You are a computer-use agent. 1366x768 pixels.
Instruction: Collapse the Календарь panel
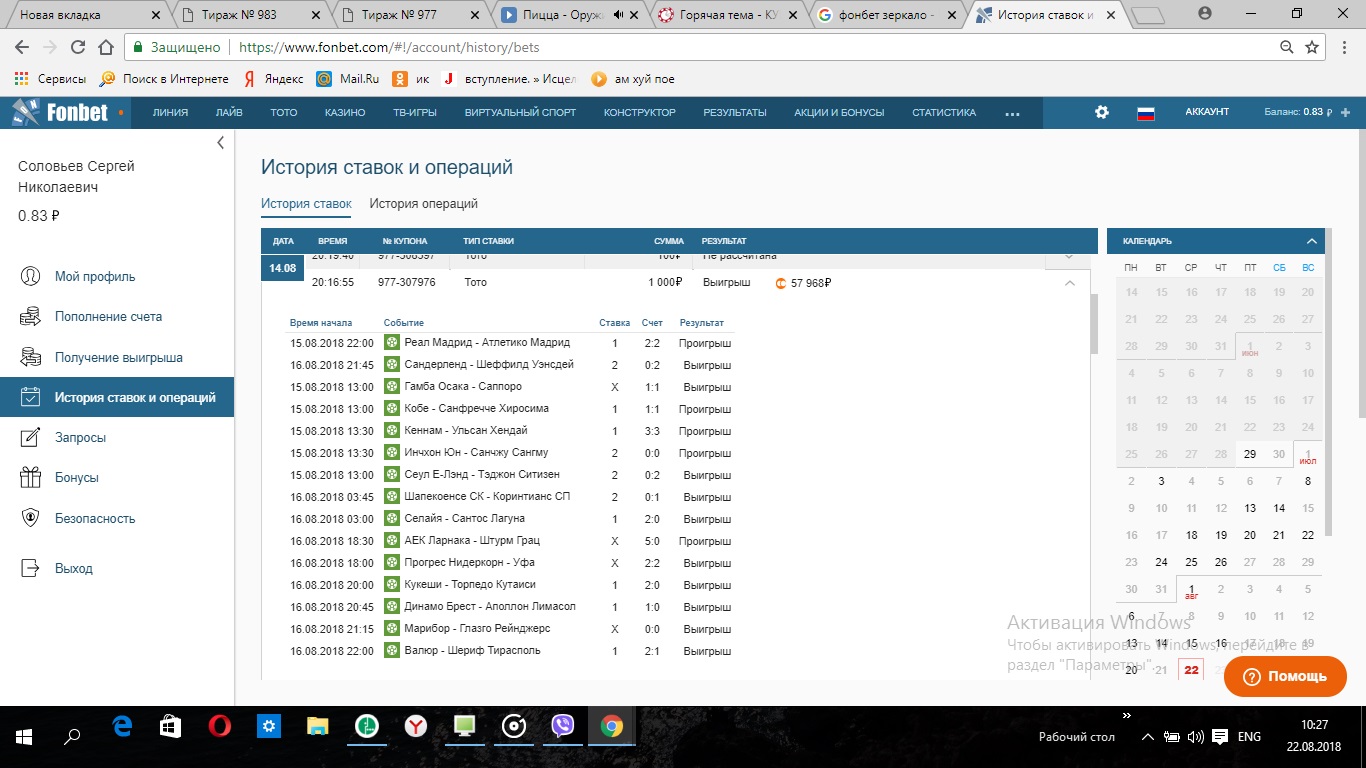coord(1312,241)
